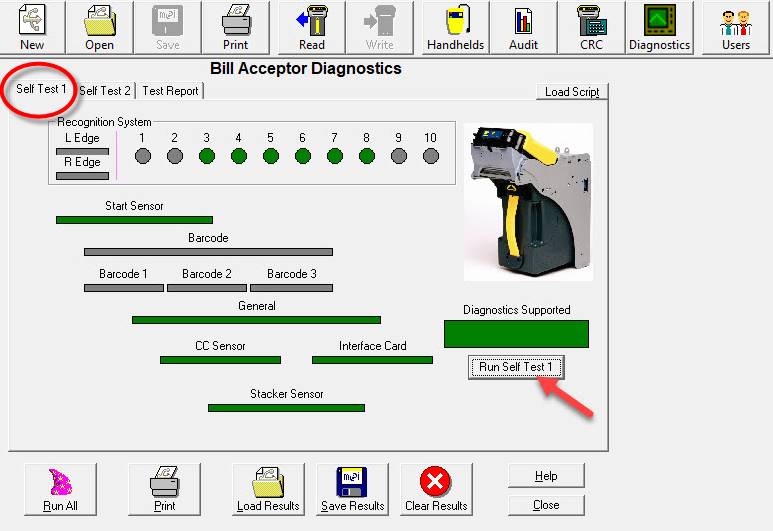
Task: Click the Read device toolbar icon
Action: [312, 28]
